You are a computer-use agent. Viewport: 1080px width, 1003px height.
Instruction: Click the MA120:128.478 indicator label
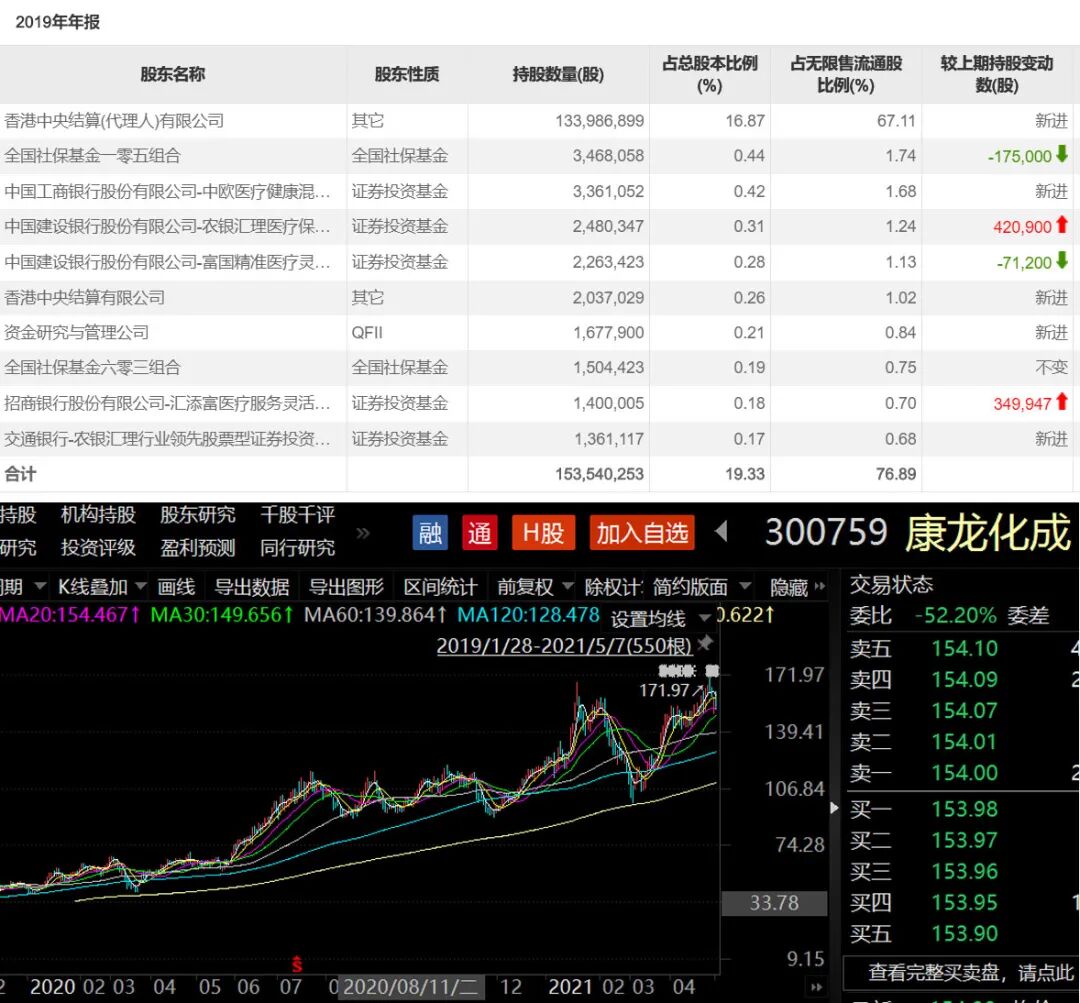click(528, 614)
